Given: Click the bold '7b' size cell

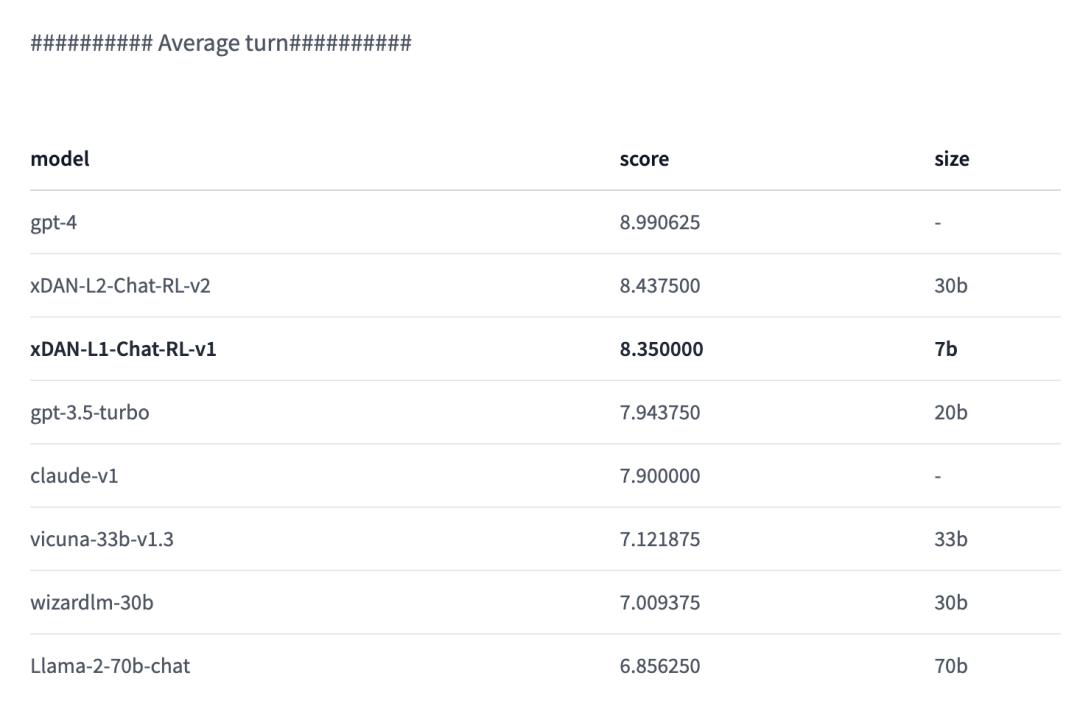Looking at the screenshot, I should click(x=945, y=349).
